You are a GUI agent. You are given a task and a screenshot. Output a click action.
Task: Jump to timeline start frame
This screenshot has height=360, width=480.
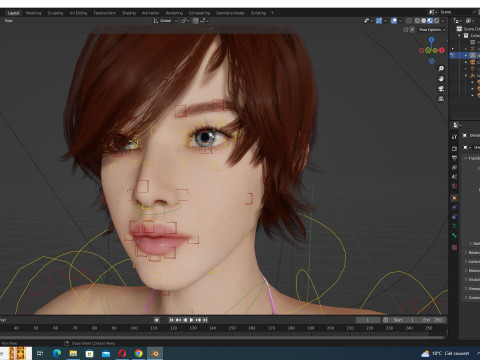(x=171, y=320)
